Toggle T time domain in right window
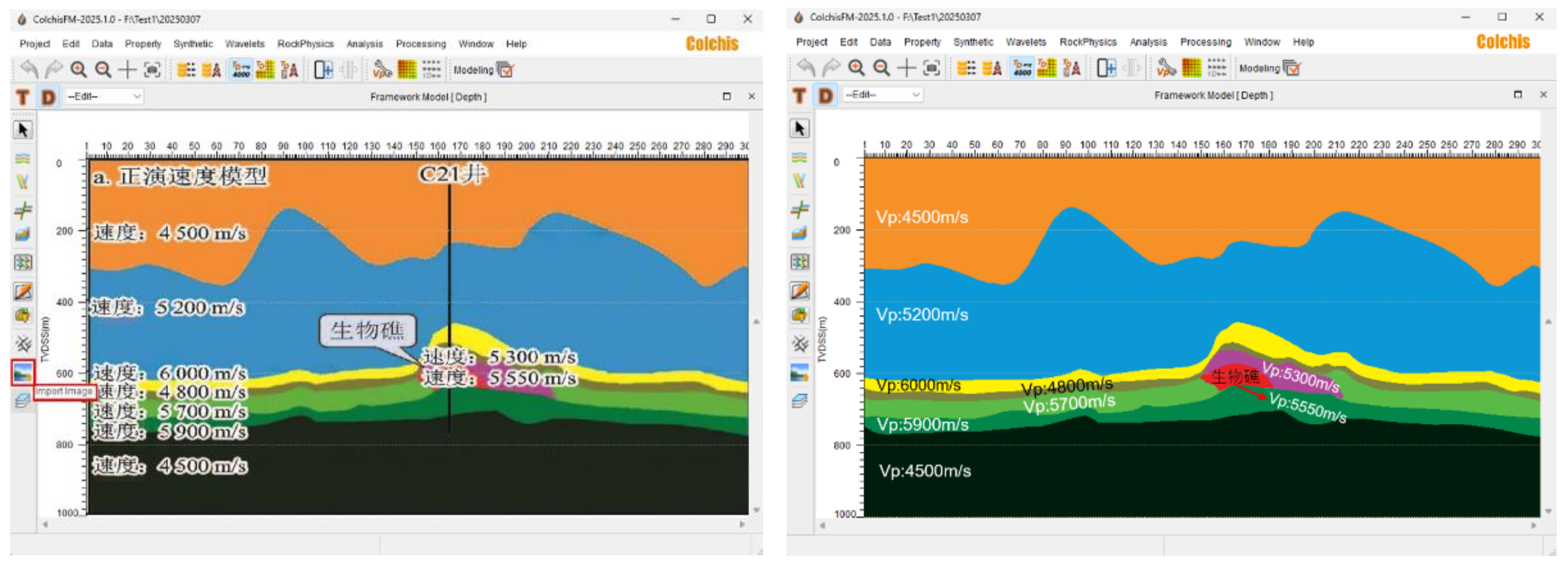The width and height of the screenshot is (1568, 563). pyautogui.click(x=800, y=95)
